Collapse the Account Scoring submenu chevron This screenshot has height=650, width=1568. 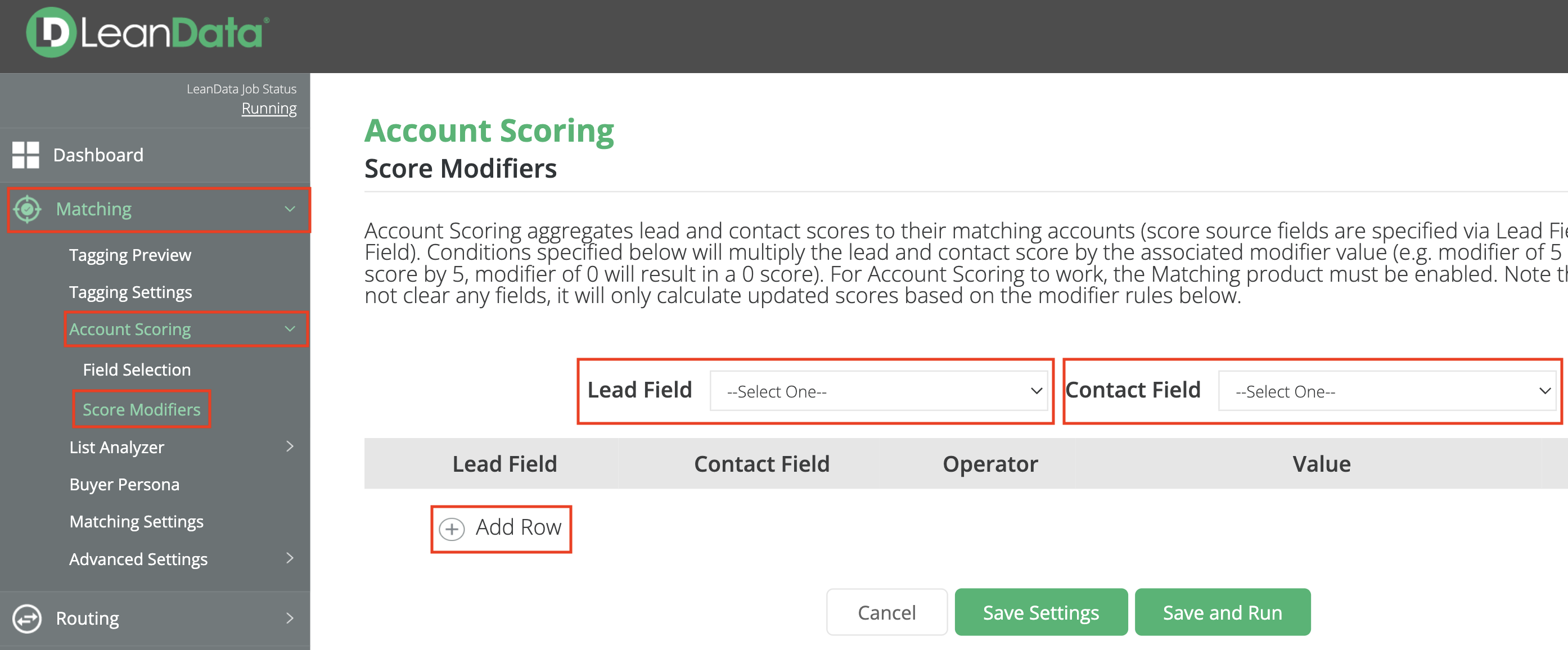[x=290, y=329]
